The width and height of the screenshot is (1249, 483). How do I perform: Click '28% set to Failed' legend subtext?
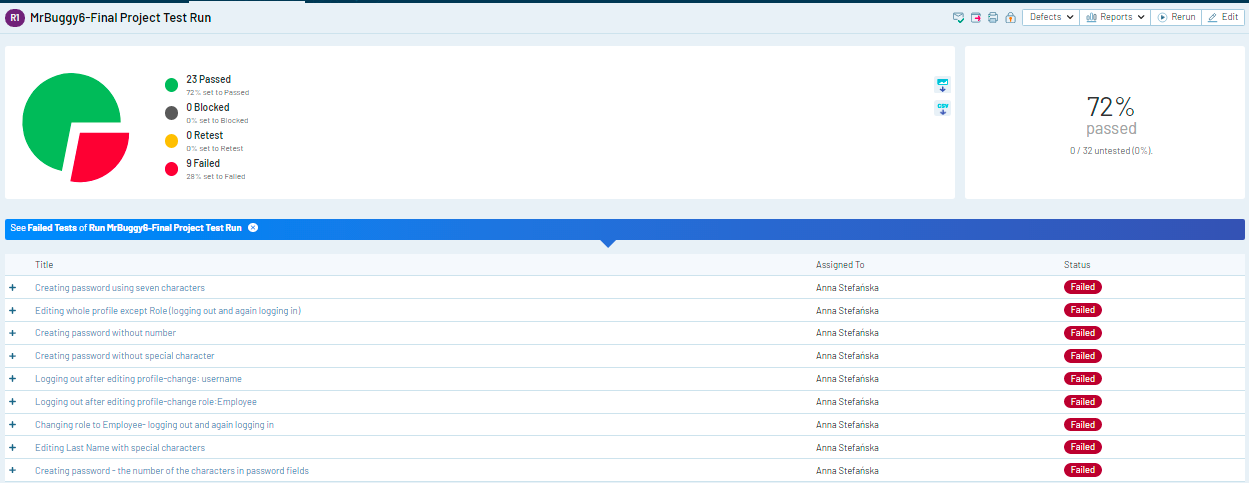pyautogui.click(x=215, y=176)
